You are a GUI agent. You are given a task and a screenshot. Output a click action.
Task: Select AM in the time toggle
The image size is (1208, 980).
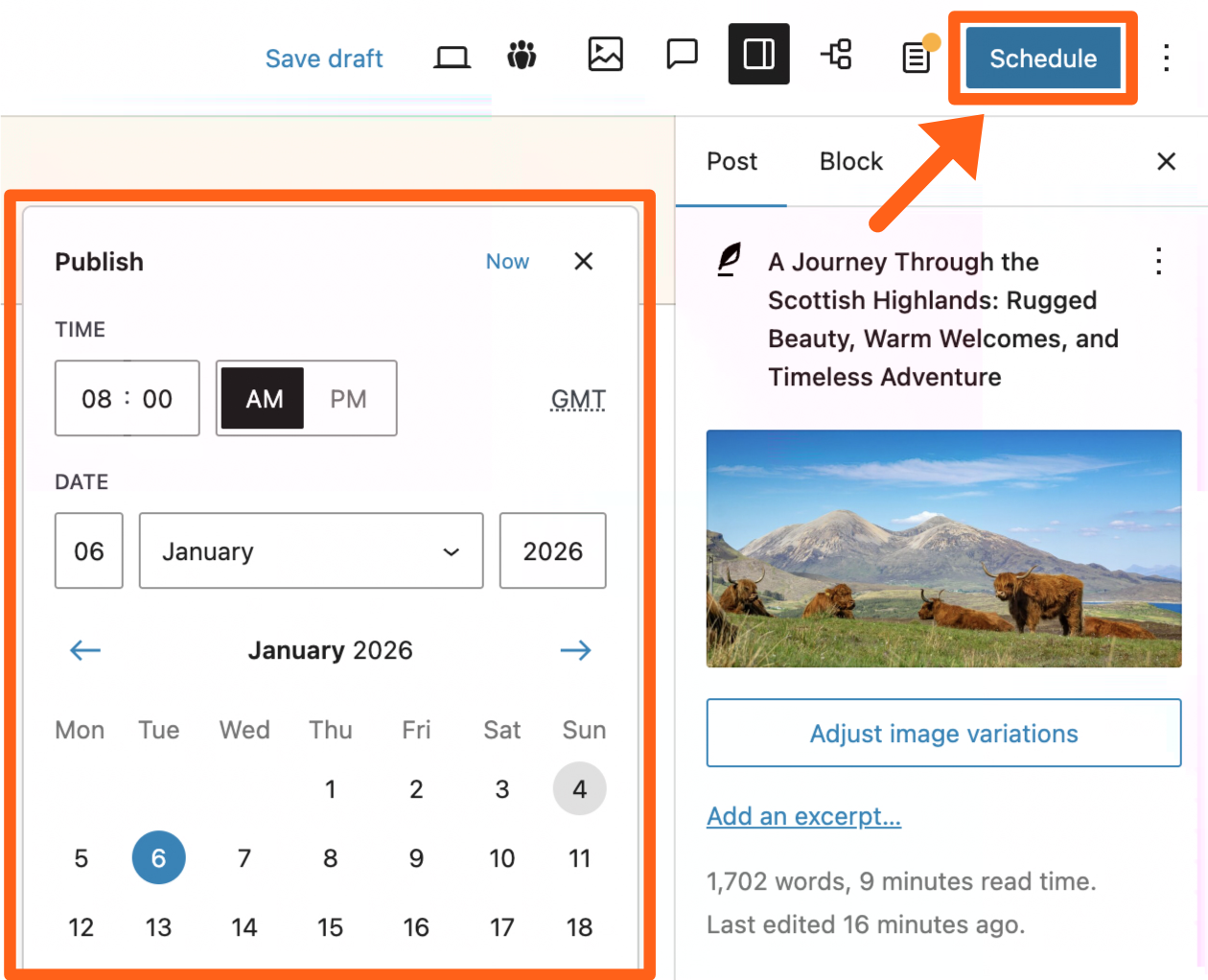264,399
